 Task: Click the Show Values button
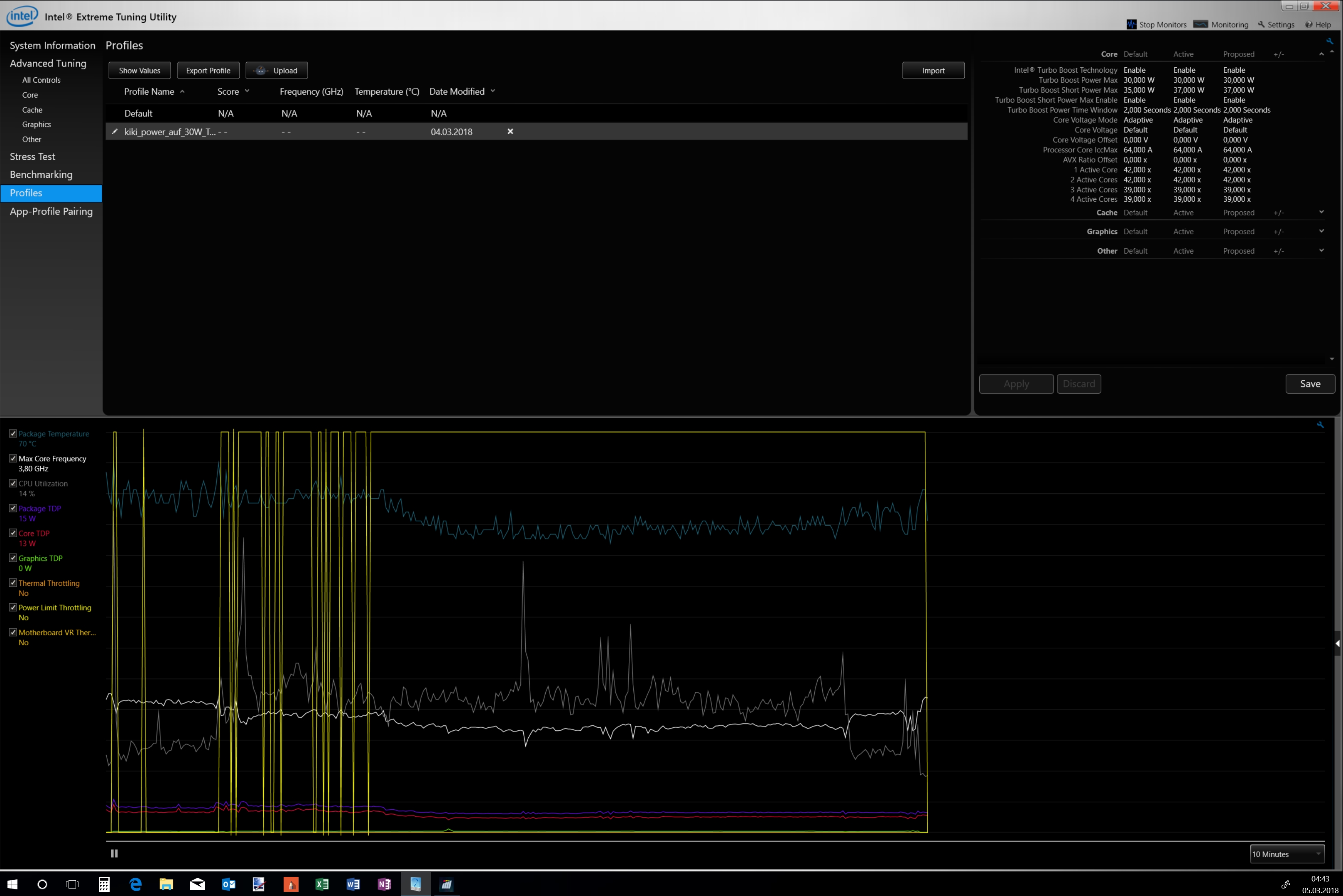pos(140,70)
